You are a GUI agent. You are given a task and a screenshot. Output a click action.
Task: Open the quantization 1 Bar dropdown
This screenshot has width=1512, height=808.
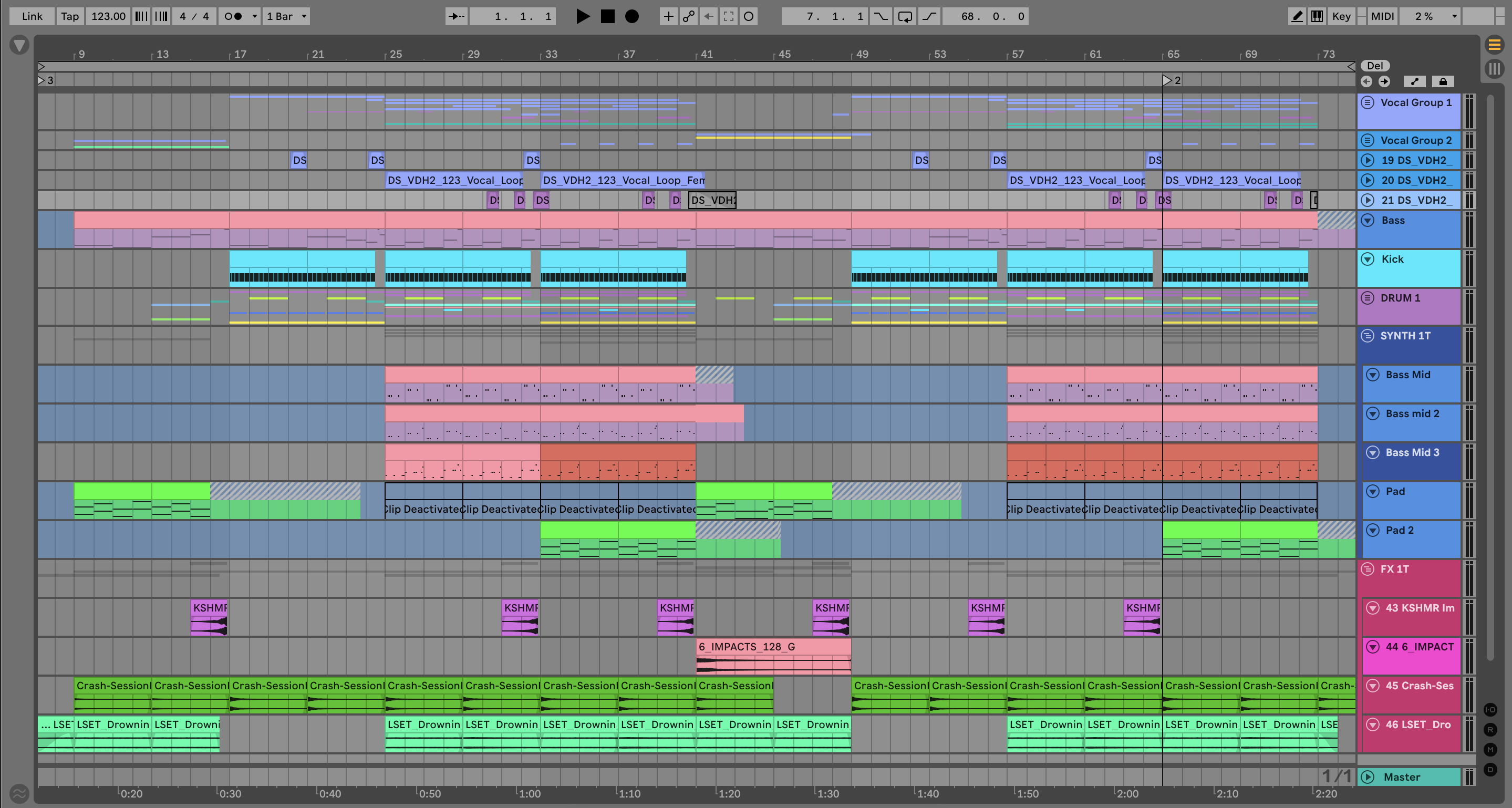tap(286, 16)
